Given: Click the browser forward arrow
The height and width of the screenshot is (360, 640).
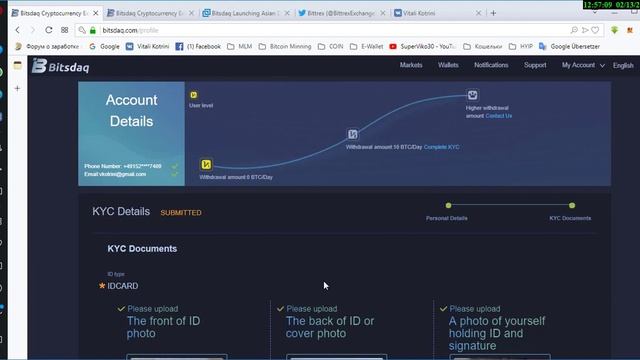Looking at the screenshot, I should [33, 30].
